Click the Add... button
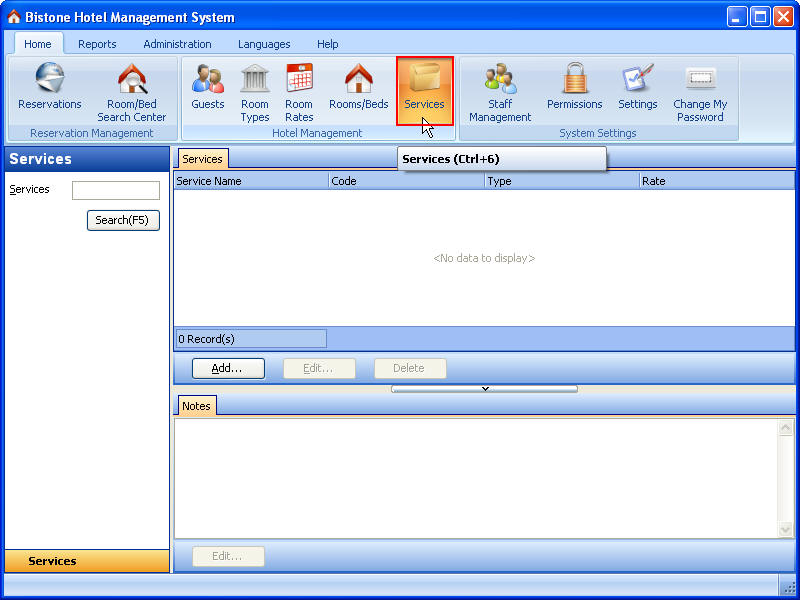The image size is (800, 600). 228,368
